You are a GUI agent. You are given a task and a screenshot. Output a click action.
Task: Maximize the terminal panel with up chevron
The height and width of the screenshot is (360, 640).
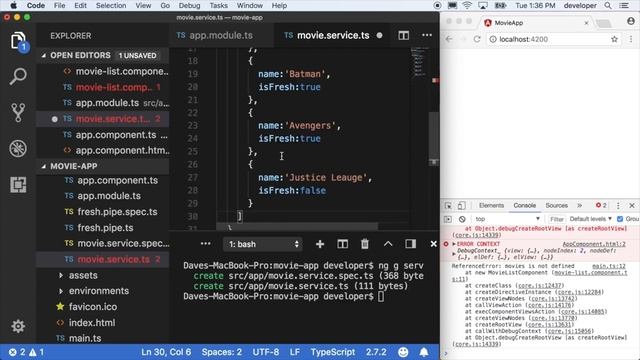pos(388,244)
